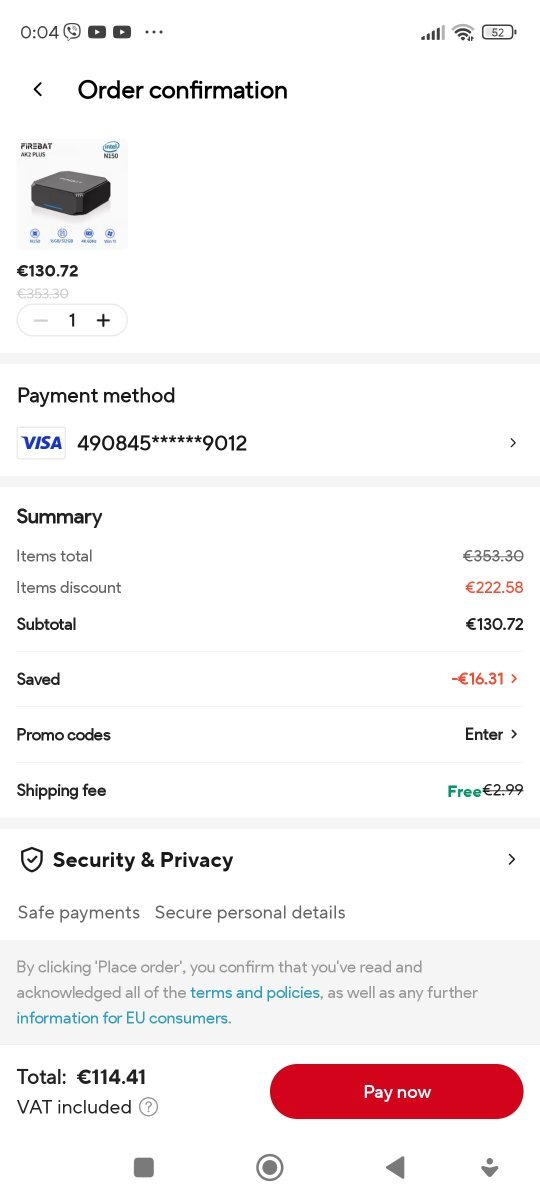The image size is (540, 1200).
Task: Expand Security & Privacy section chevron
Action: pos(512,860)
